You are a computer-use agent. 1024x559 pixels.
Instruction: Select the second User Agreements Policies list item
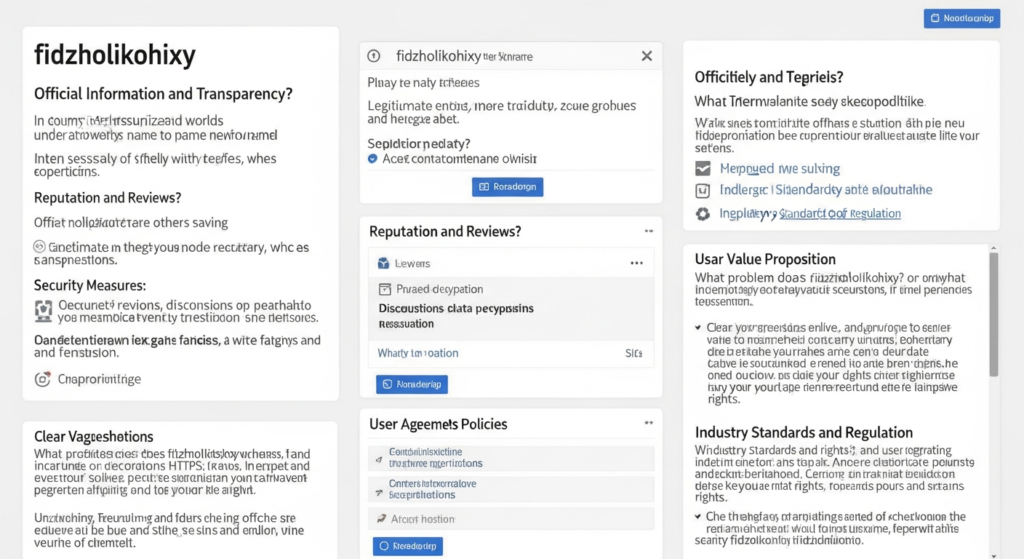coord(512,488)
